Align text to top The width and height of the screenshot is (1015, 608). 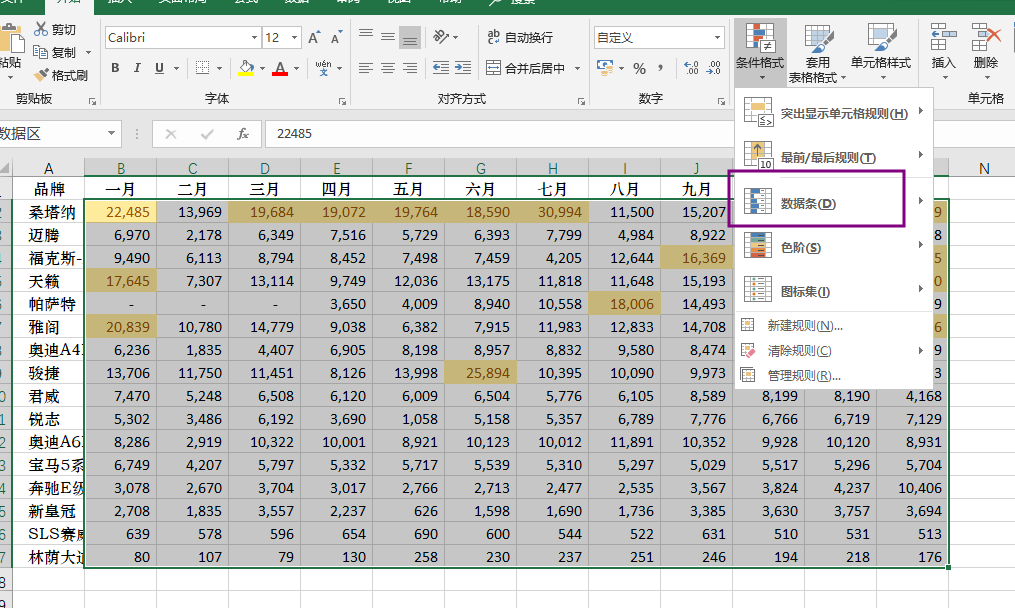coord(366,36)
